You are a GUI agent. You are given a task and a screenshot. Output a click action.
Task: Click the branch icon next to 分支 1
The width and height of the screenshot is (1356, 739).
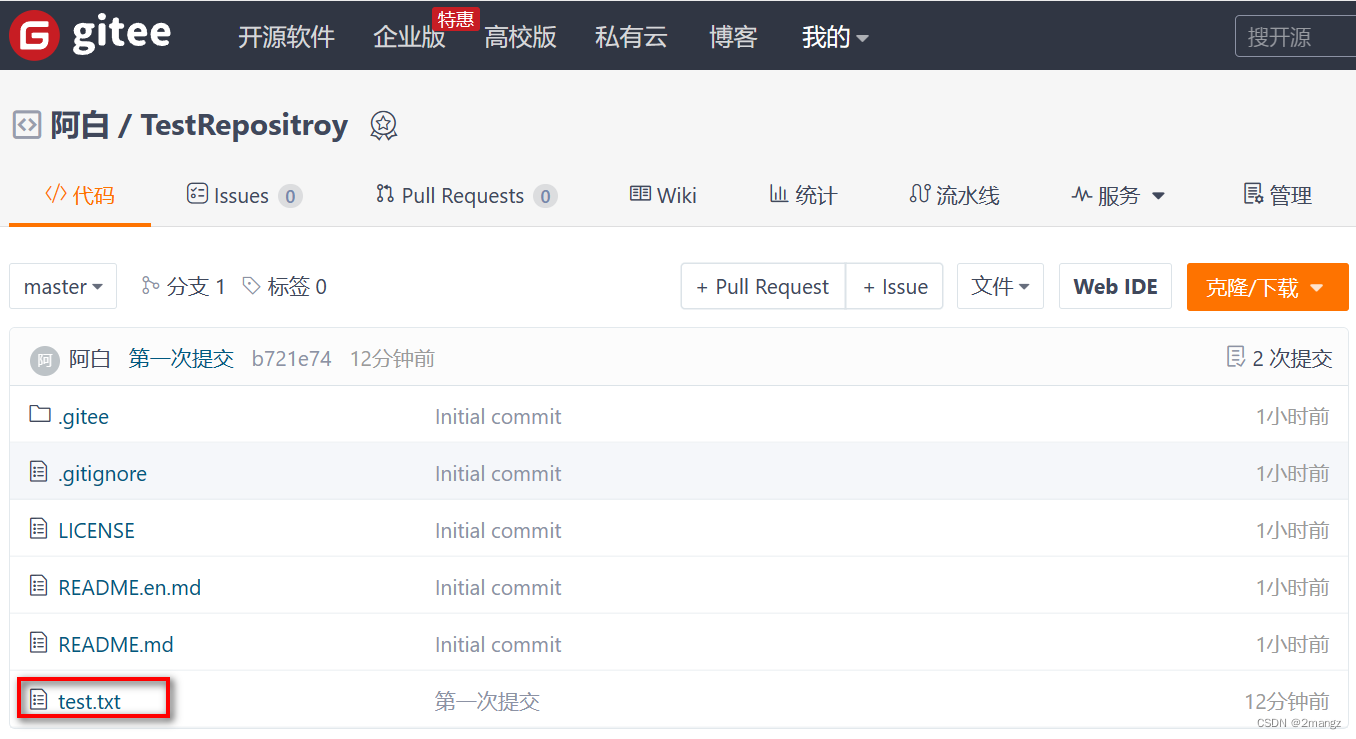[151, 286]
